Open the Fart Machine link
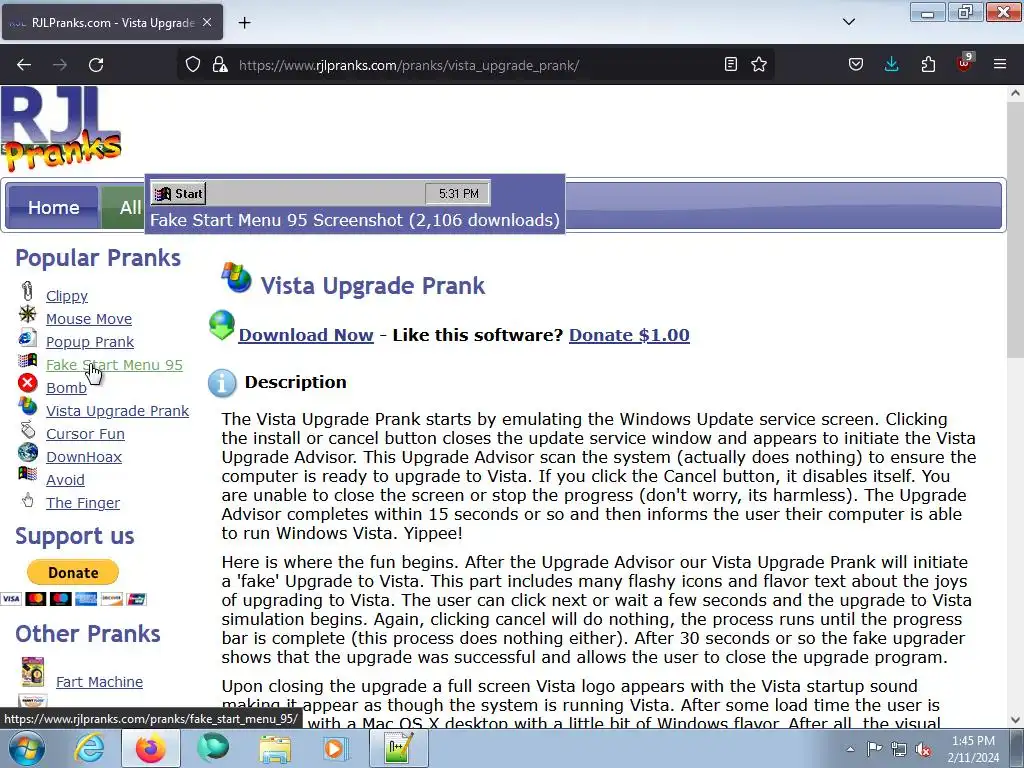Viewport: 1024px width, 768px height. [x=99, y=682]
